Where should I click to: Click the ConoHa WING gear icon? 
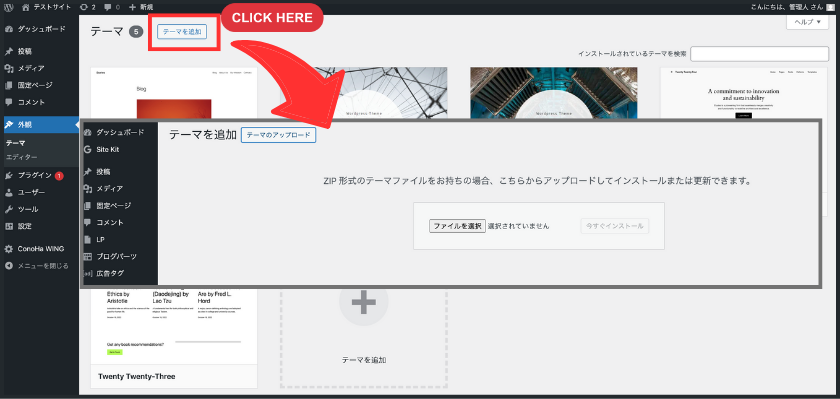9,249
